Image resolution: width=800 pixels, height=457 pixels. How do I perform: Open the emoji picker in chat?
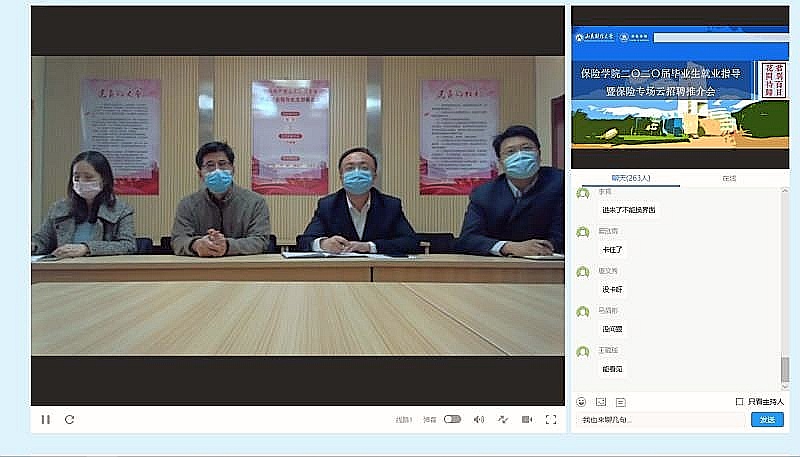582,402
